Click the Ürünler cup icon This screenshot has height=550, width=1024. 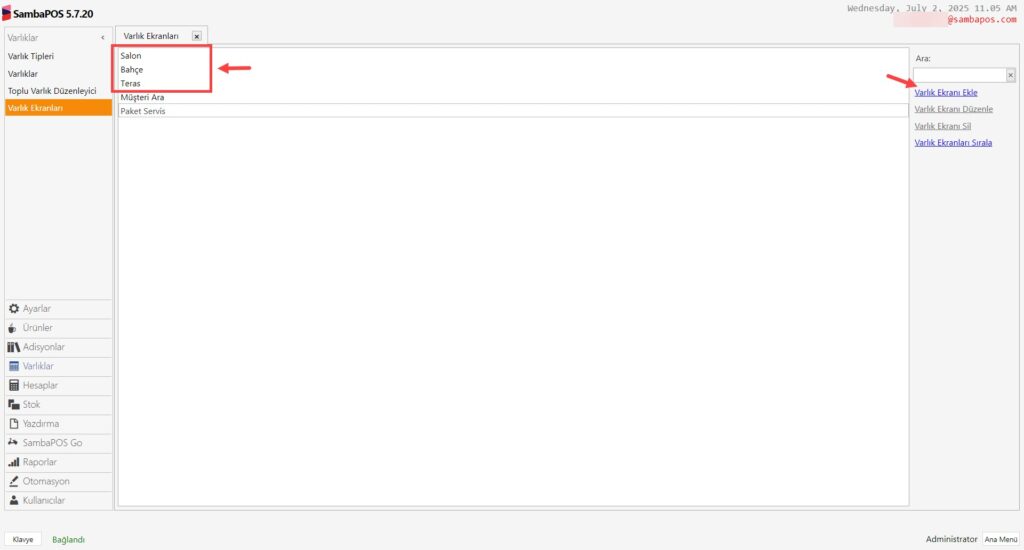pos(12,328)
